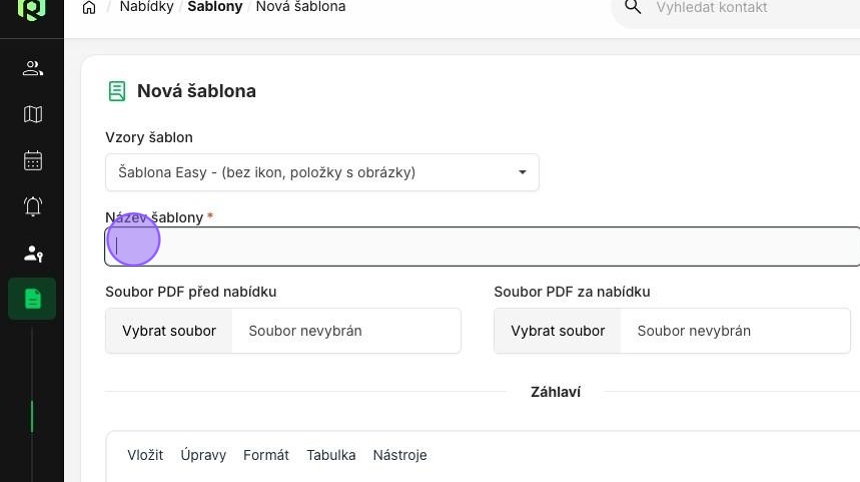The image size is (860, 482).
Task: Open the user permissions key icon
Action: point(33,253)
